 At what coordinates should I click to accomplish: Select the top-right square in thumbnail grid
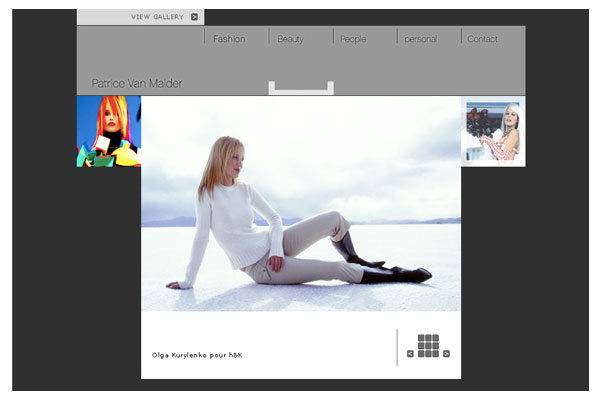tap(435, 338)
